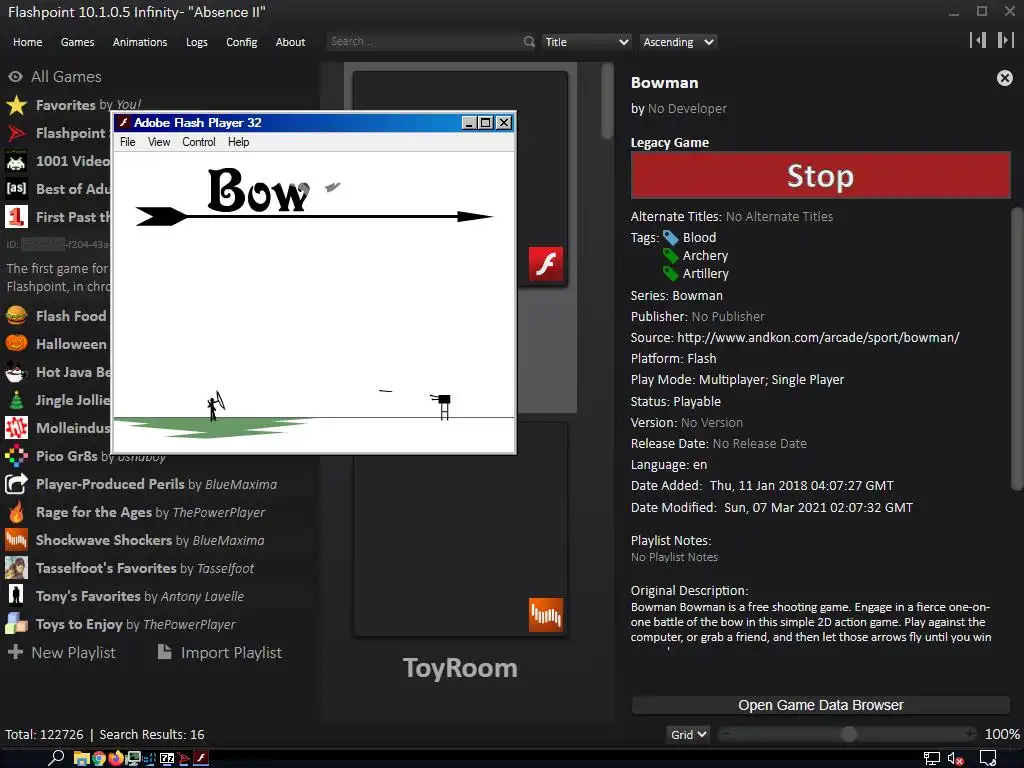Screen dimensions: 1024x768
Task: Stop the running Bowman game
Action: [x=820, y=176]
